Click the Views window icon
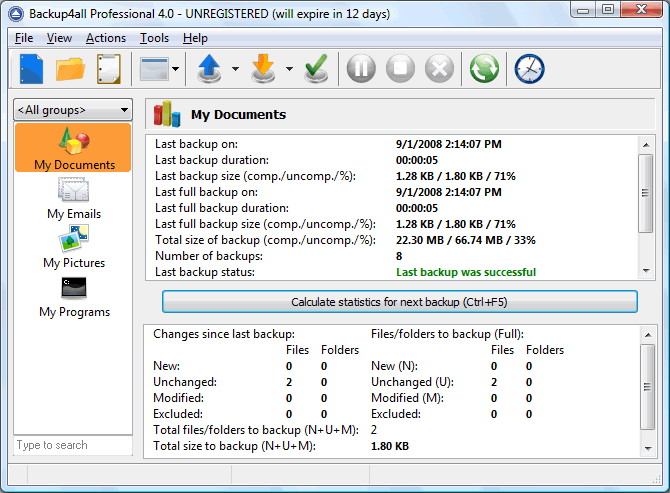Image resolution: width=670 pixels, height=493 pixels. coord(154,69)
